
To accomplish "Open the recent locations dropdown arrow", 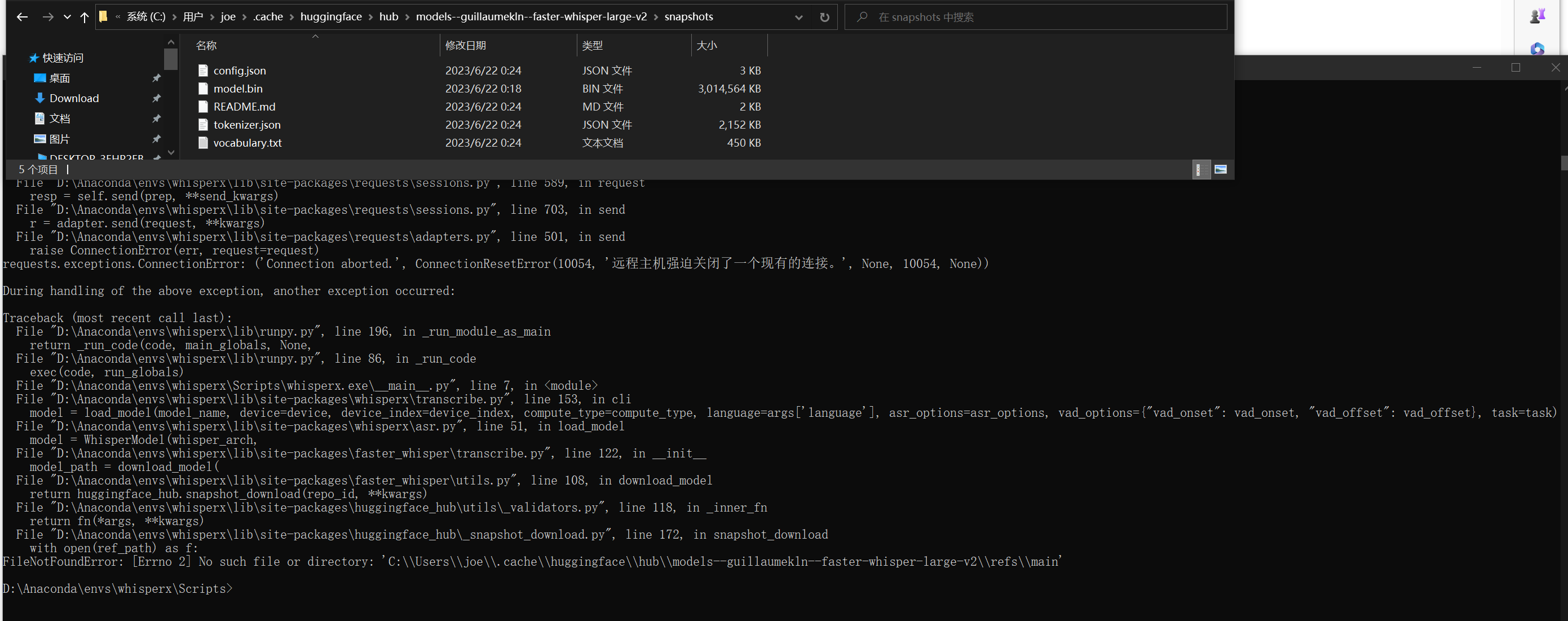I will point(67,16).
